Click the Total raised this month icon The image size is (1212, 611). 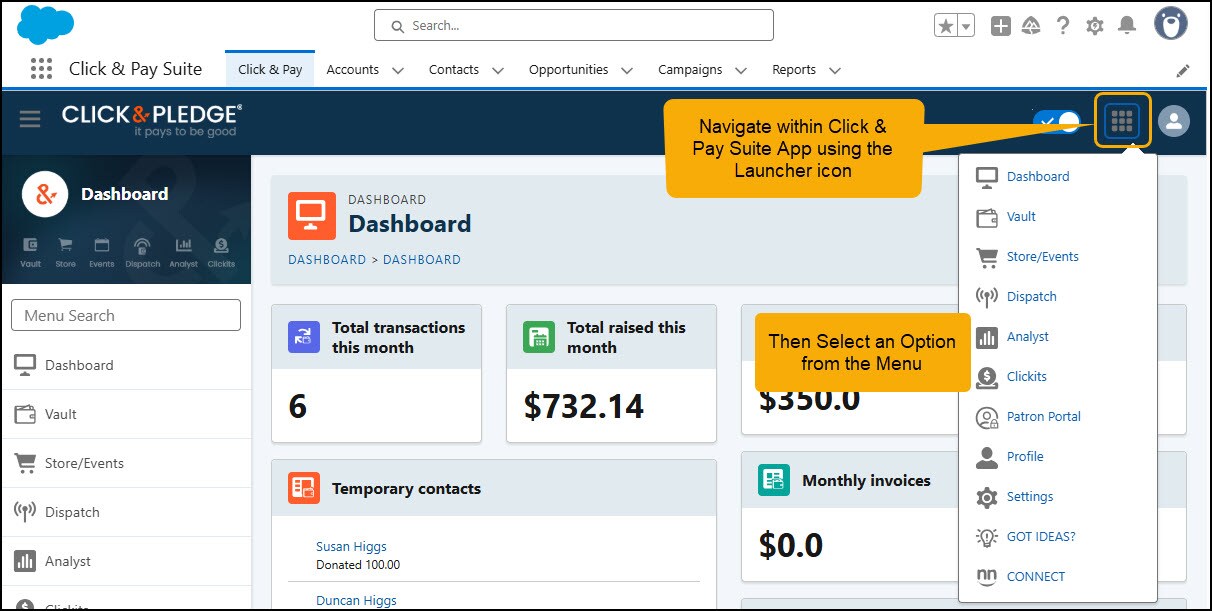pos(539,337)
